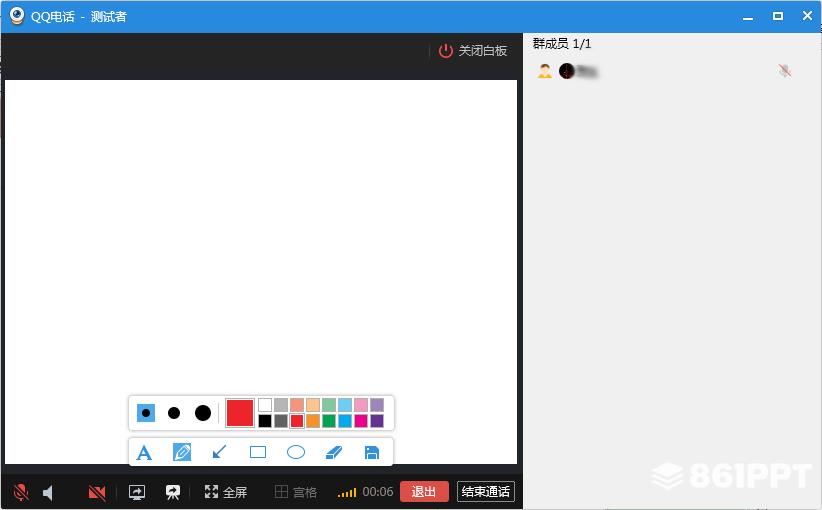Pick the light salmon color swatch
This screenshot has width=822, height=510.
pos(297,405)
